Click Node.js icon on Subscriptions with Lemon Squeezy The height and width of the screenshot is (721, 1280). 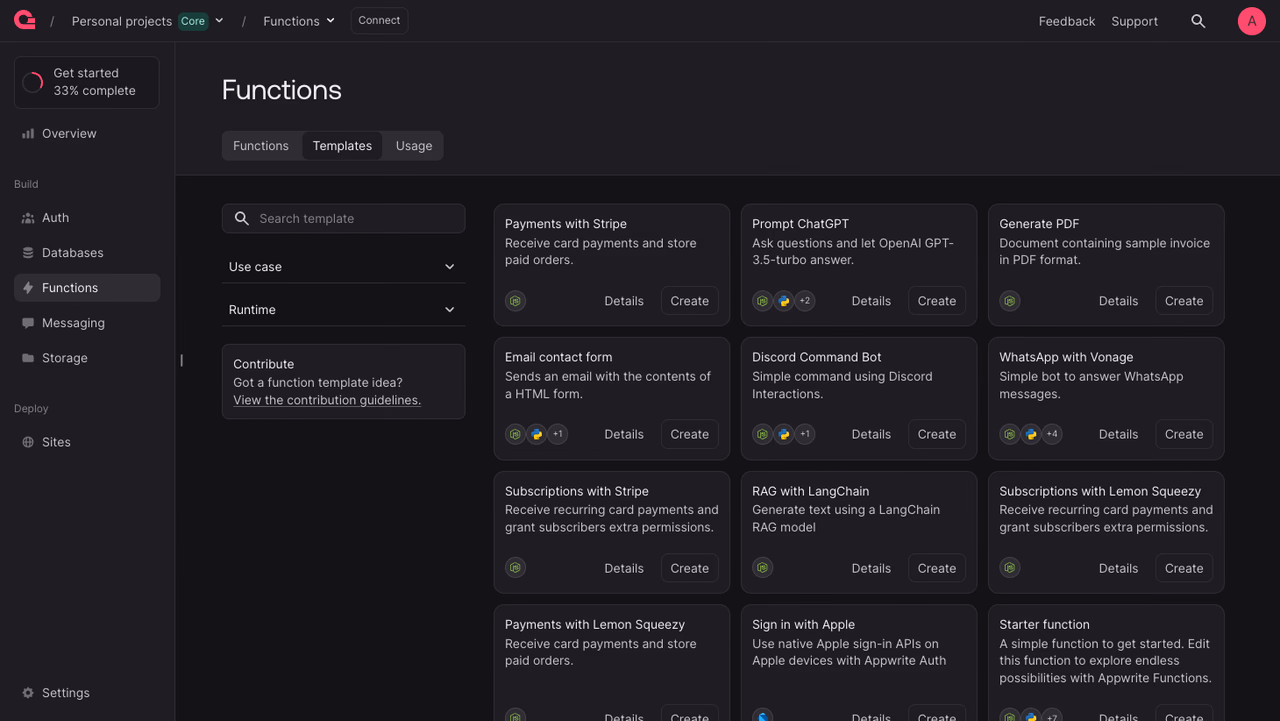coord(1010,568)
